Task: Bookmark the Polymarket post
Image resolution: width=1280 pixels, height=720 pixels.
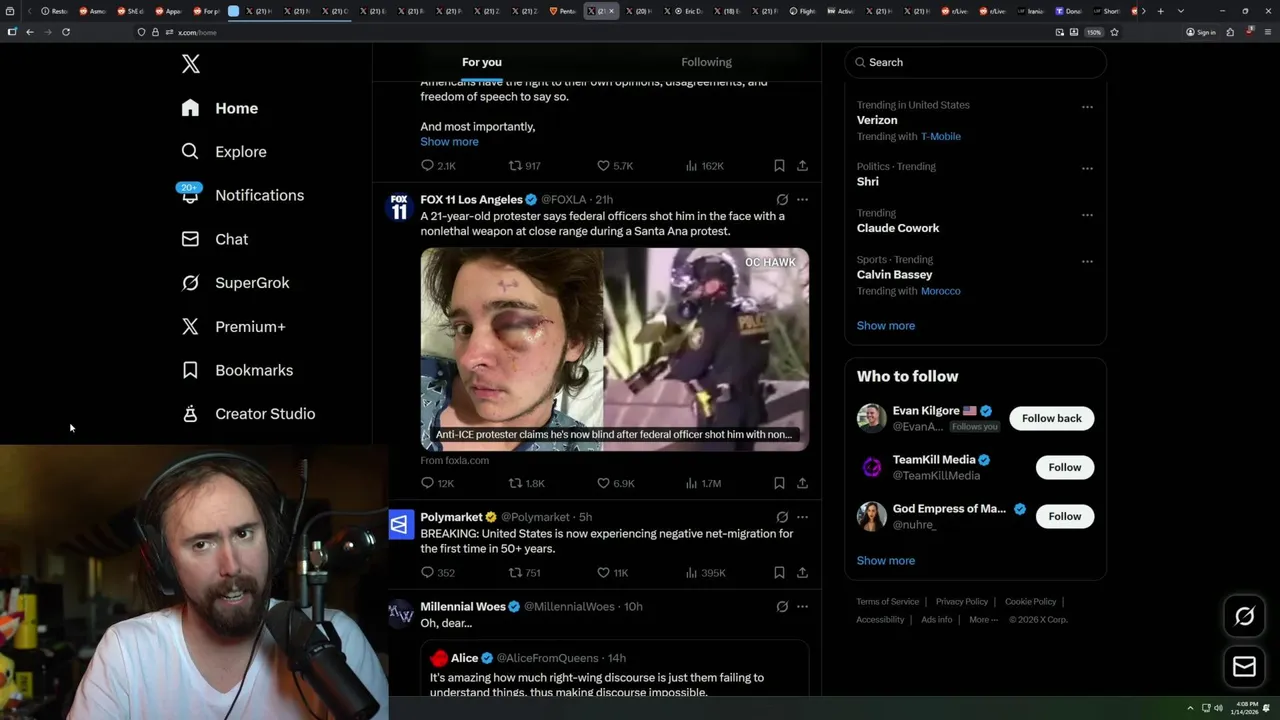Action: click(779, 573)
